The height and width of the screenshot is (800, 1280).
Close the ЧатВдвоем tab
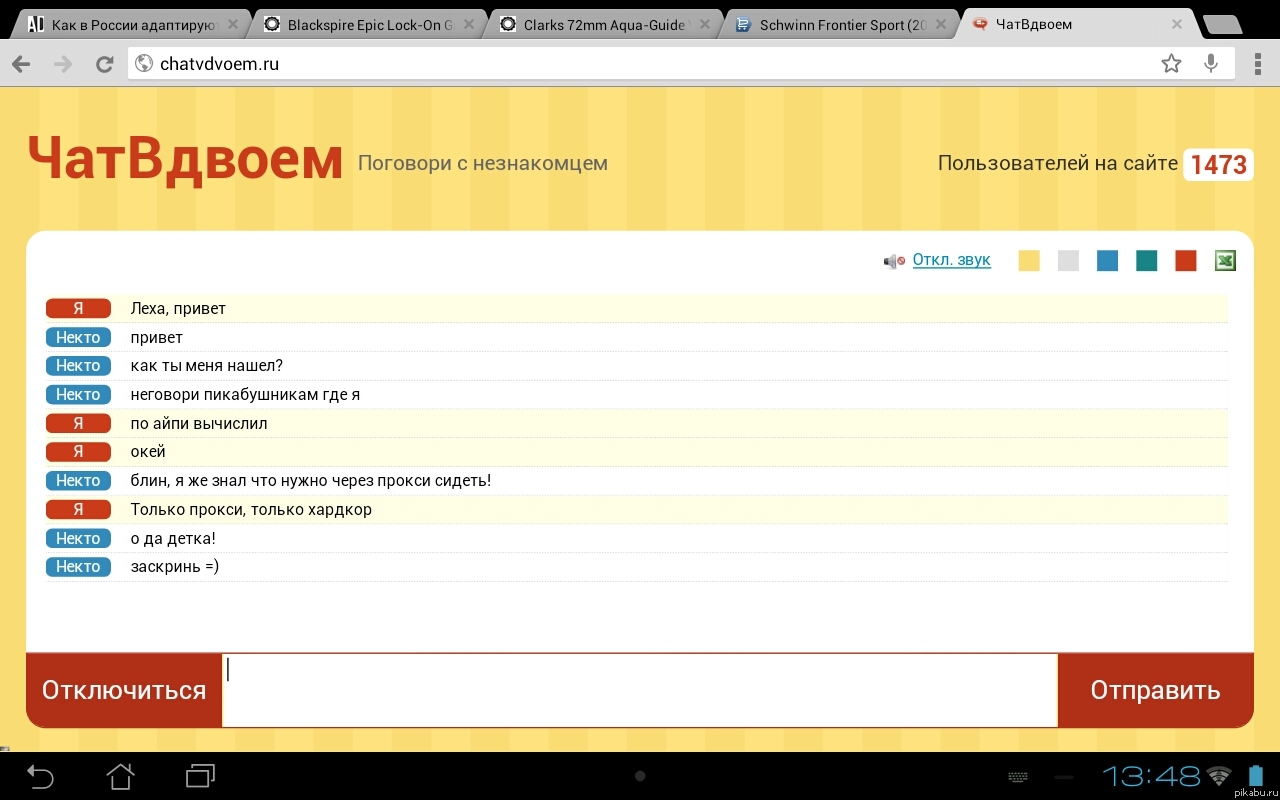click(1176, 25)
